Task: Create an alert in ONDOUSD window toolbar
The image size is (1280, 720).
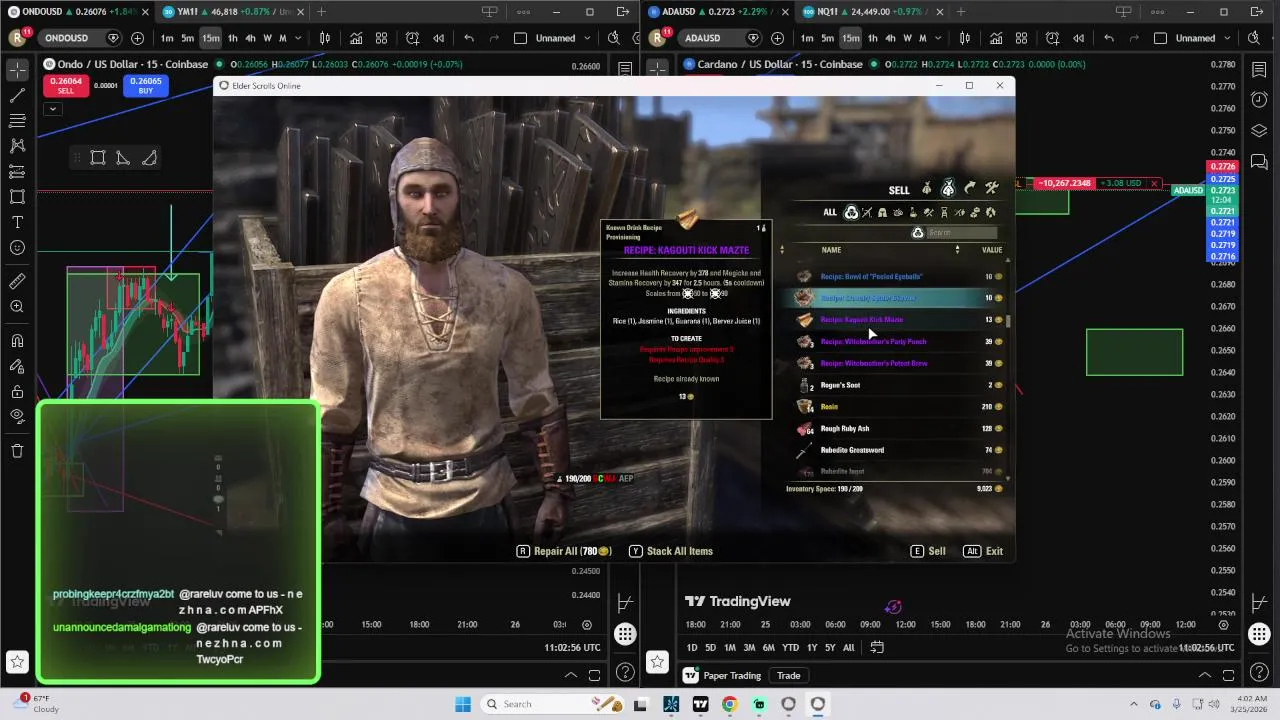Action: tap(412, 38)
